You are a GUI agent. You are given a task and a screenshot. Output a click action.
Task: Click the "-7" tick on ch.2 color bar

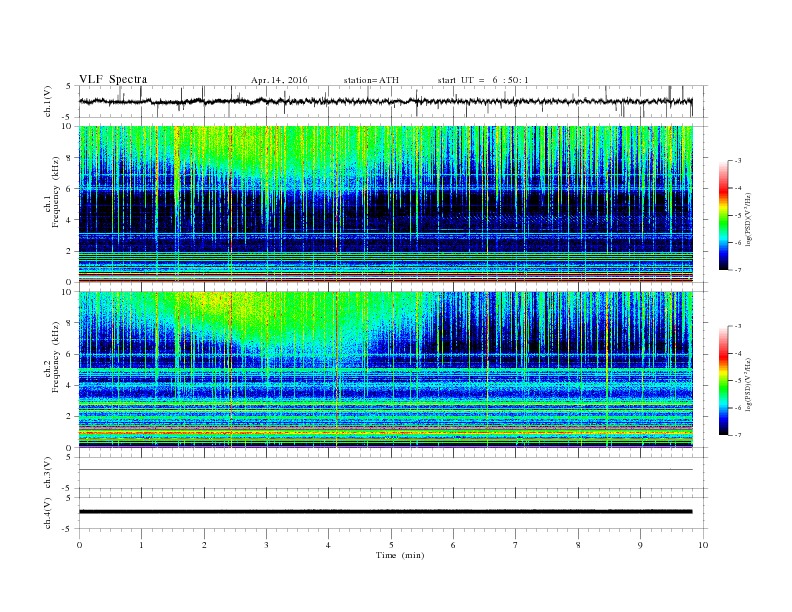[x=738, y=435]
